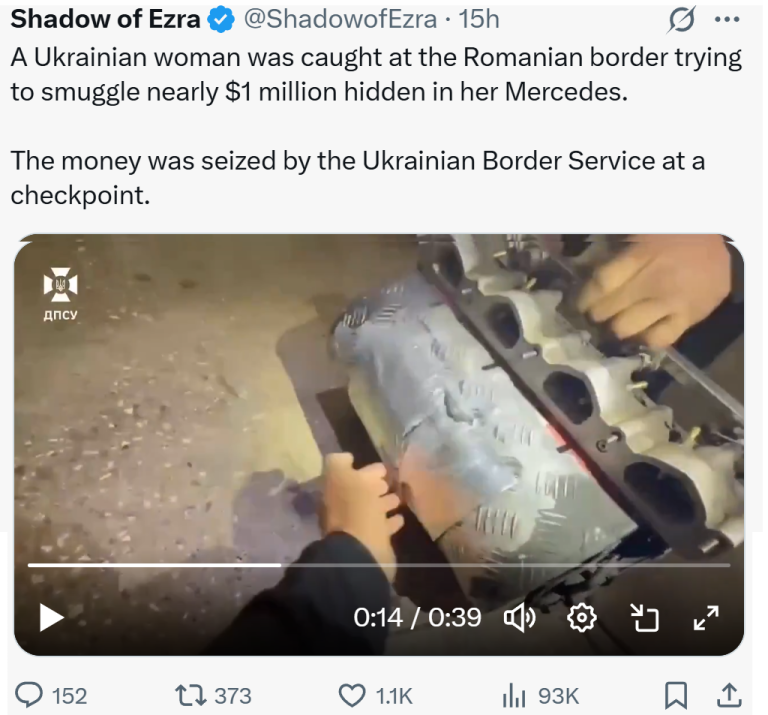Screen dimensions: 768x715
Task: Click the ДПСУ watermark logo
Action: (x=60, y=294)
